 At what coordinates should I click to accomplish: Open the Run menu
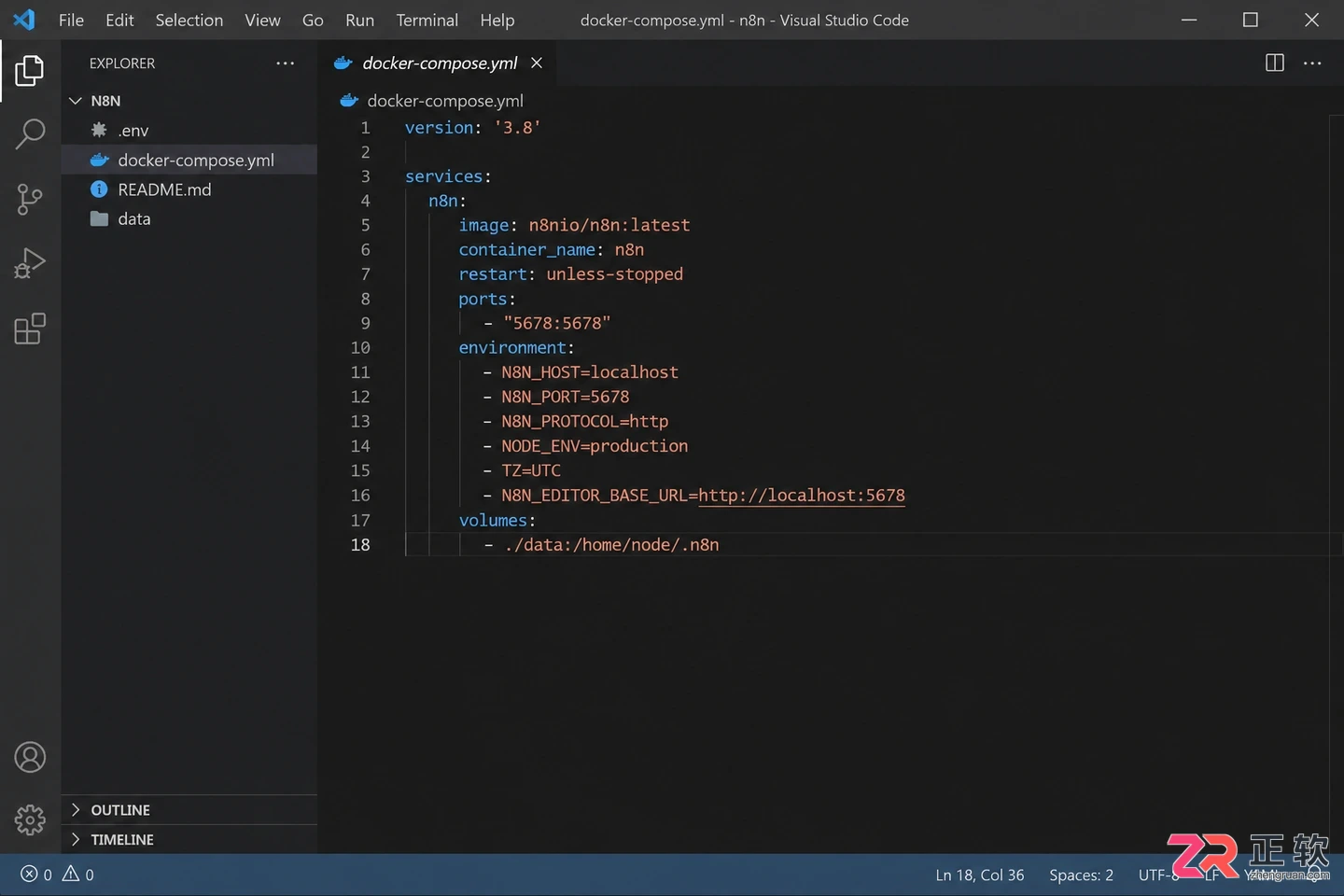tap(359, 20)
